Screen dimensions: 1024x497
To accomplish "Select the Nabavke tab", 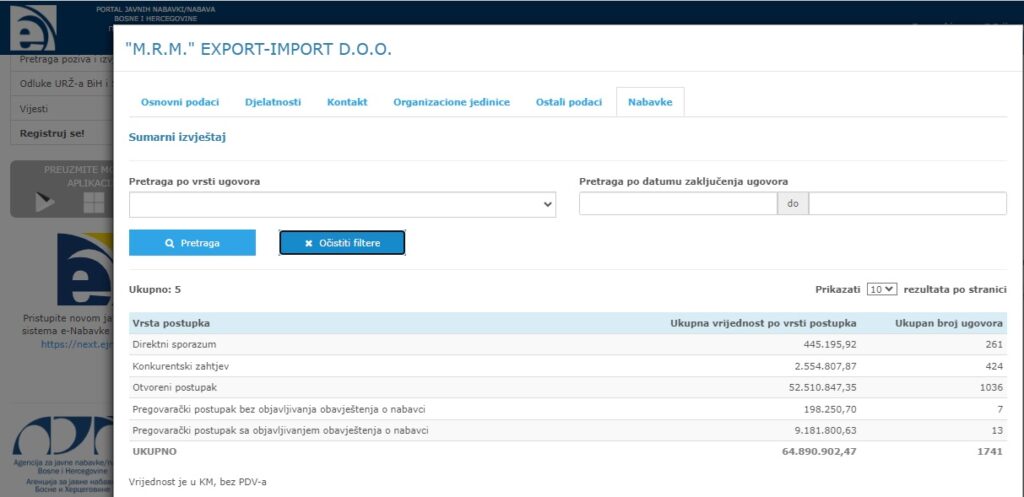I will tap(650, 102).
